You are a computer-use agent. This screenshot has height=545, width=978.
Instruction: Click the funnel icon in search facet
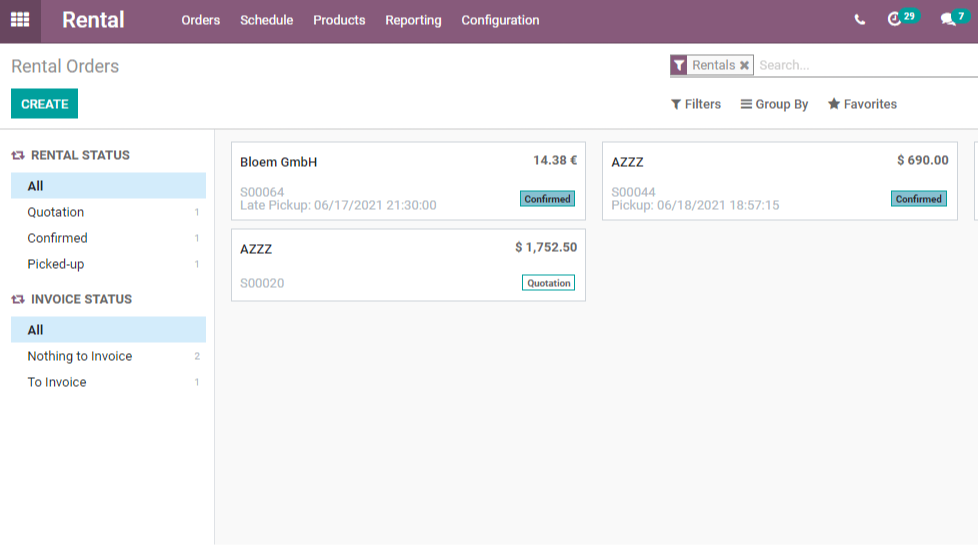tap(679, 65)
